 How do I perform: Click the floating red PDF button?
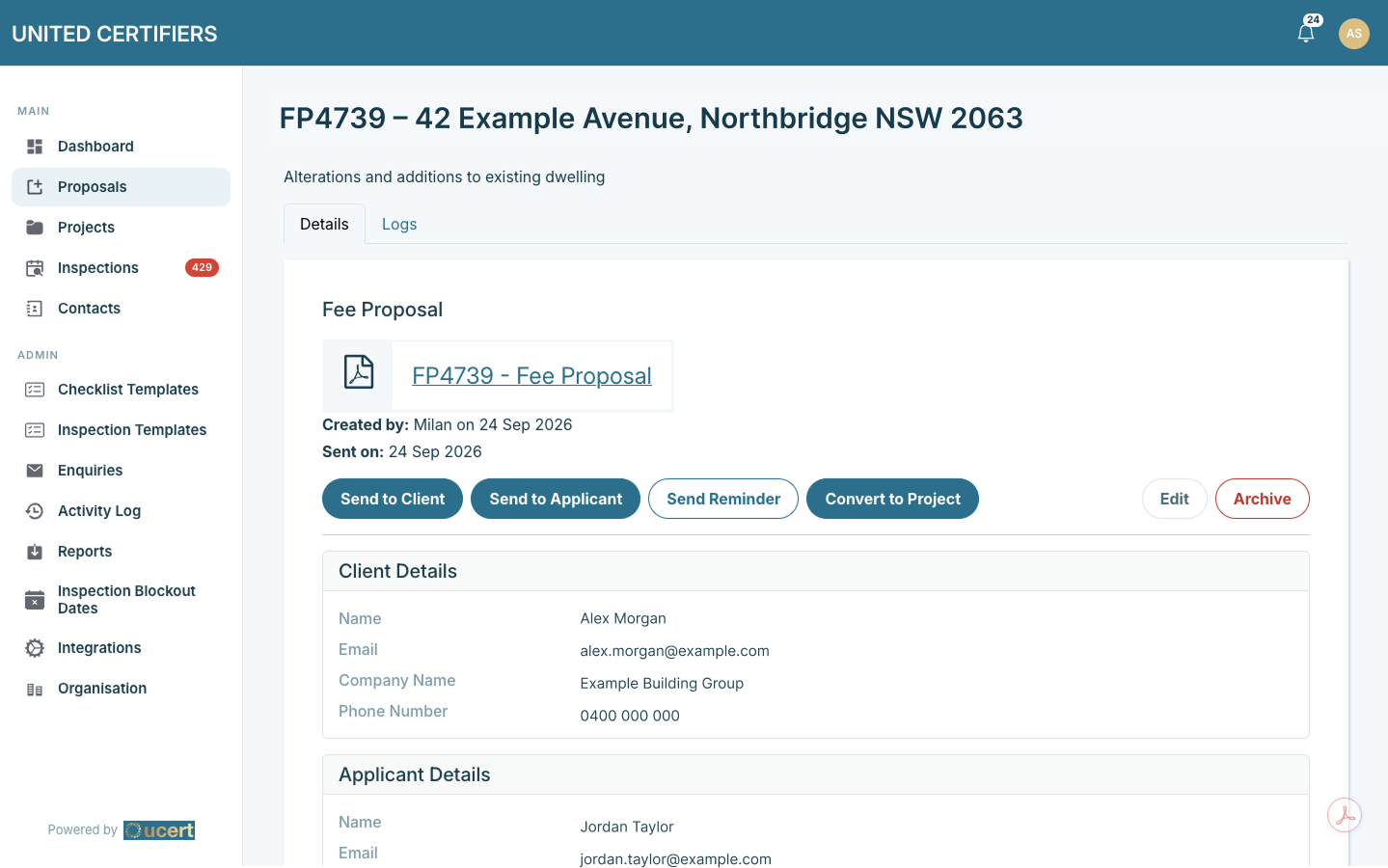coord(1345,816)
